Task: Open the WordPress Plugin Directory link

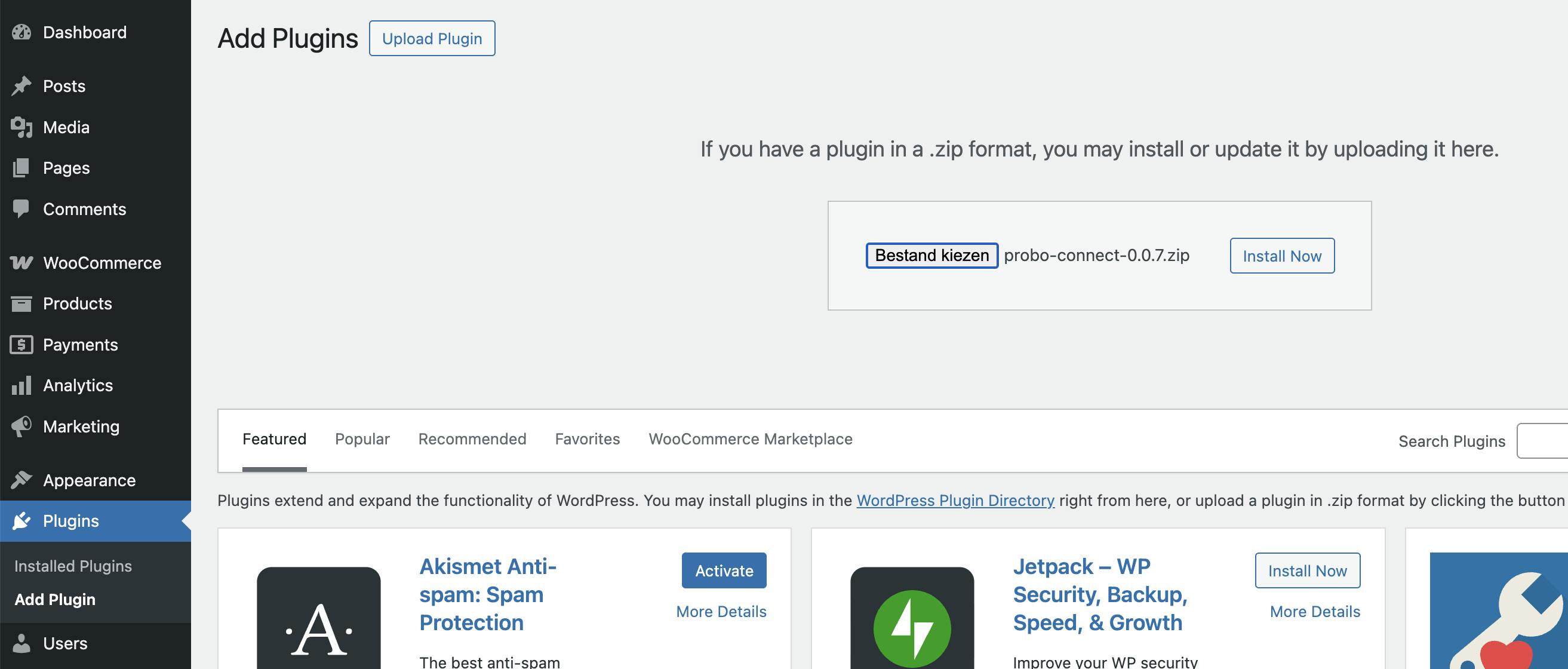Action: (955, 501)
